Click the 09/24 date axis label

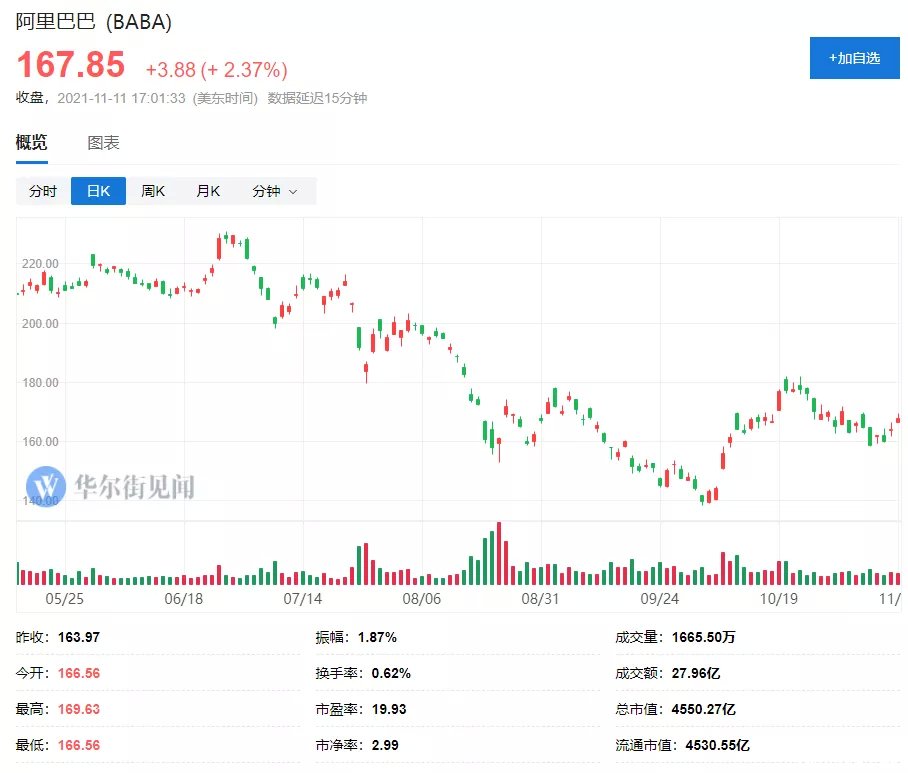click(660, 599)
